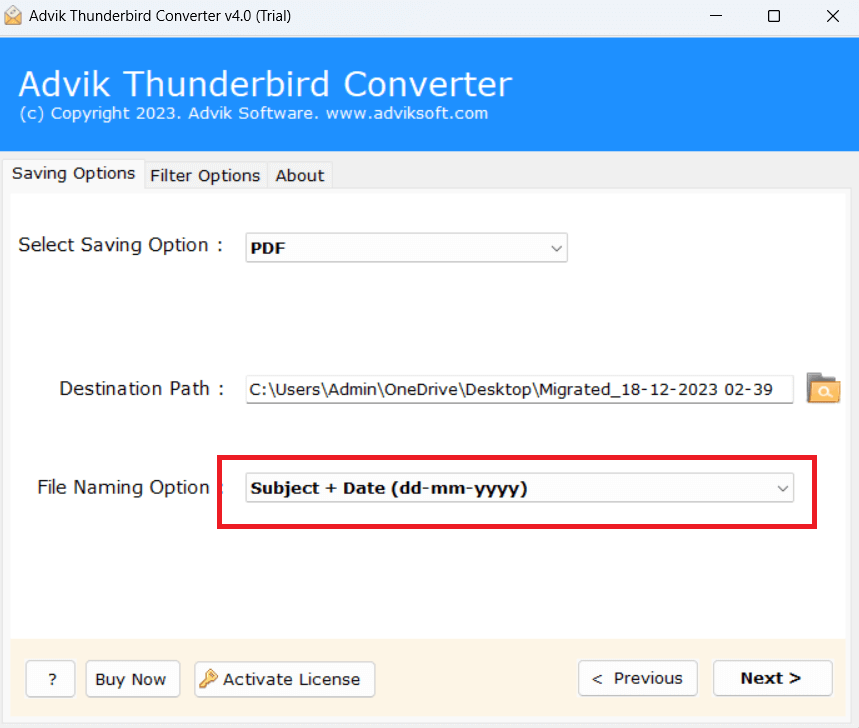Open help with the ? button
The height and width of the screenshot is (728, 859).
coord(50,679)
